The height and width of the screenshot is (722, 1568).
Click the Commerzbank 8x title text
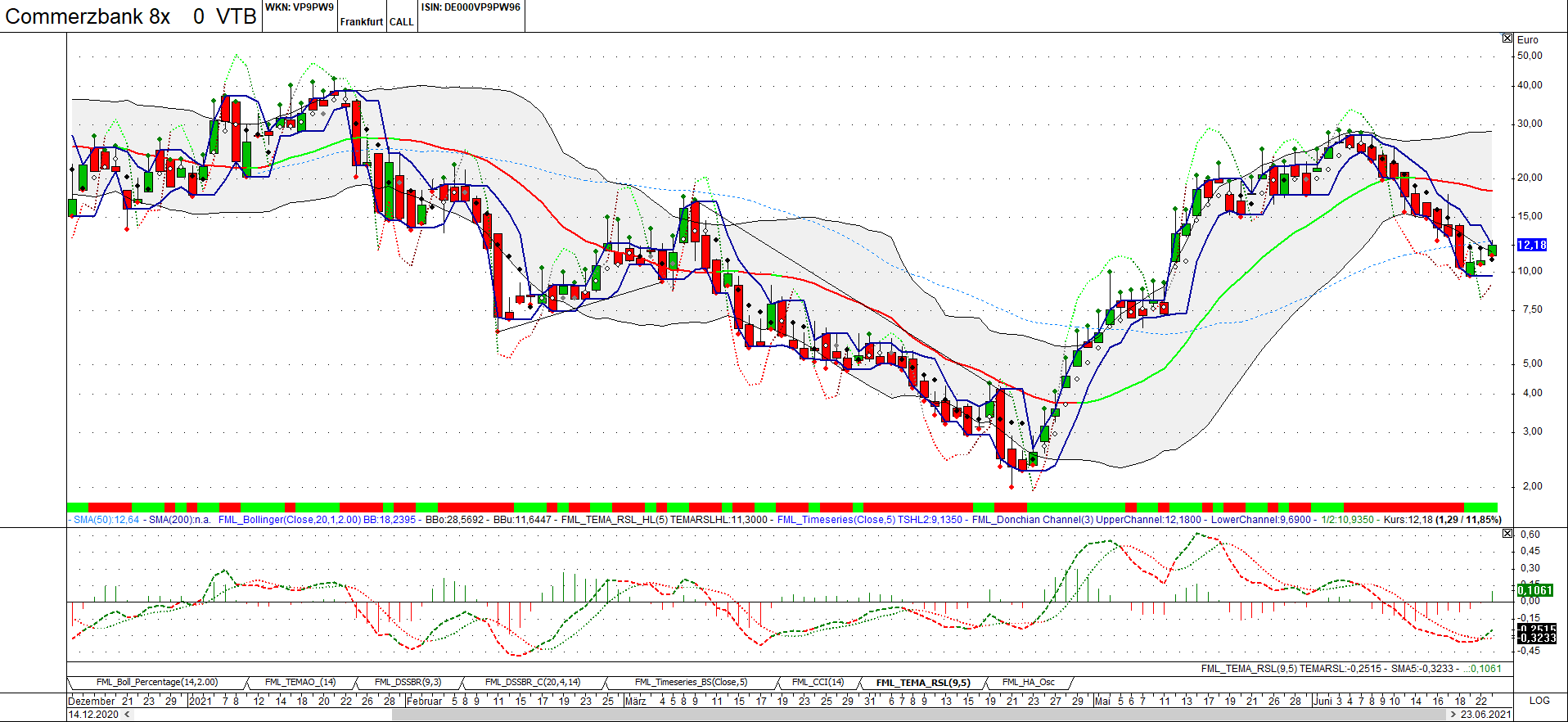pos(88,16)
